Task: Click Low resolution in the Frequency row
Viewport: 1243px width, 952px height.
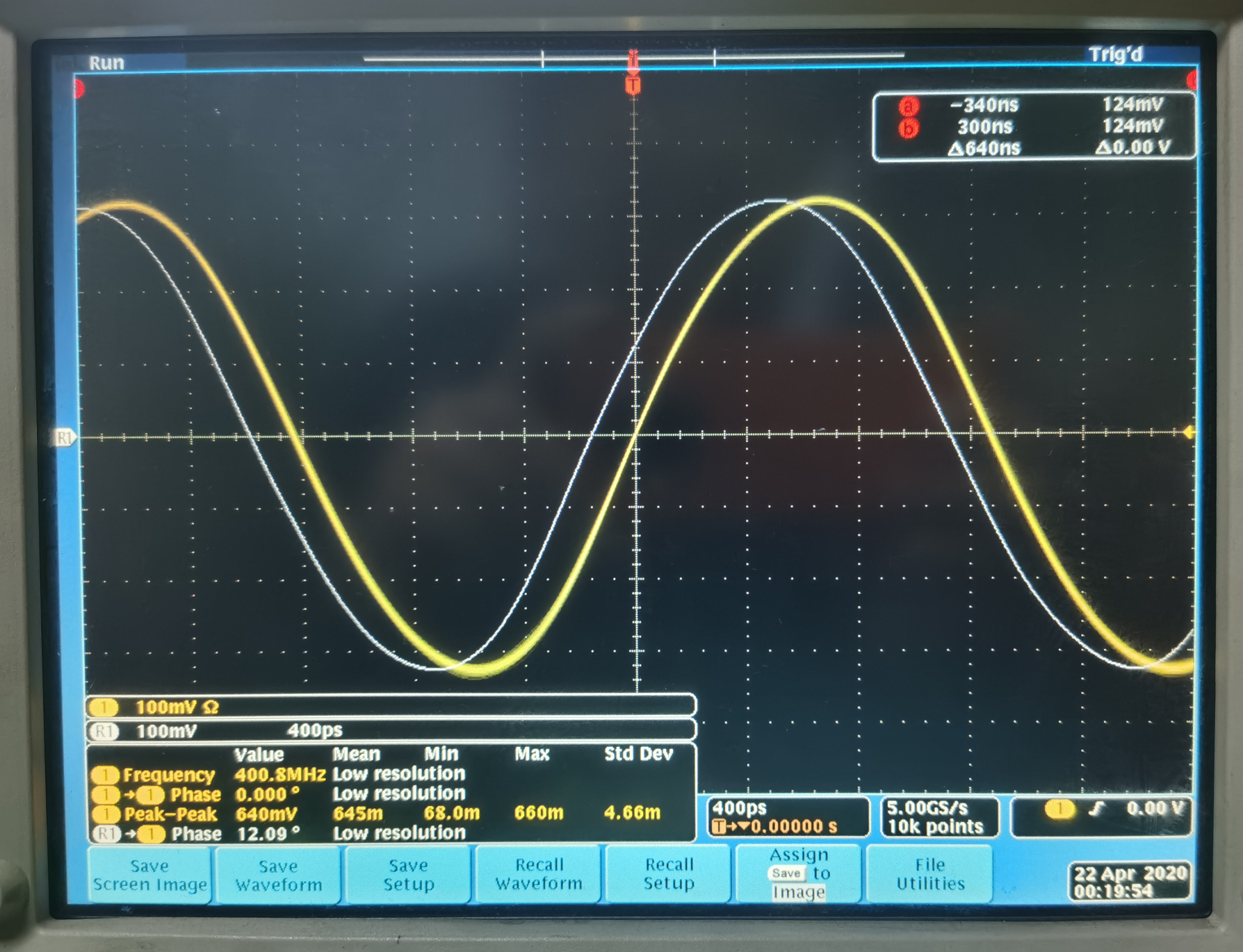Action: (399, 774)
